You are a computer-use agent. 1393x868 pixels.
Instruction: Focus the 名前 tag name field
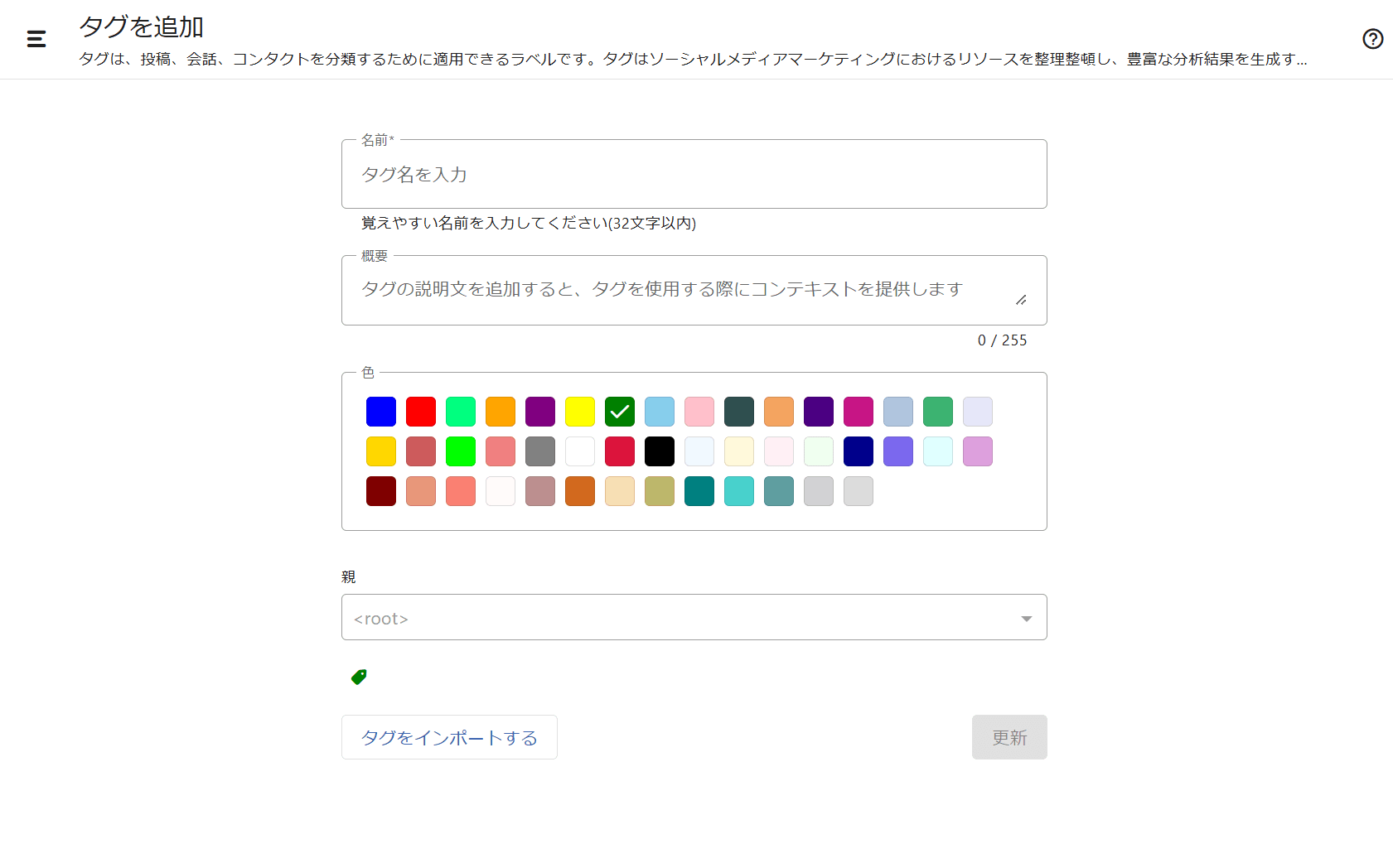point(694,175)
